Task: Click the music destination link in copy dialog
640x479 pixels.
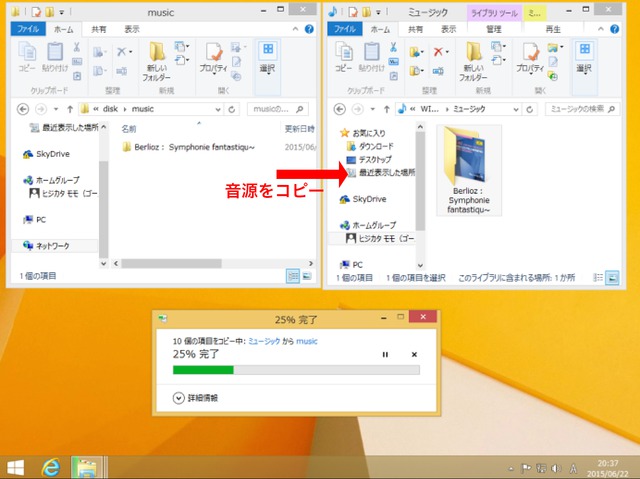Action: [x=306, y=341]
